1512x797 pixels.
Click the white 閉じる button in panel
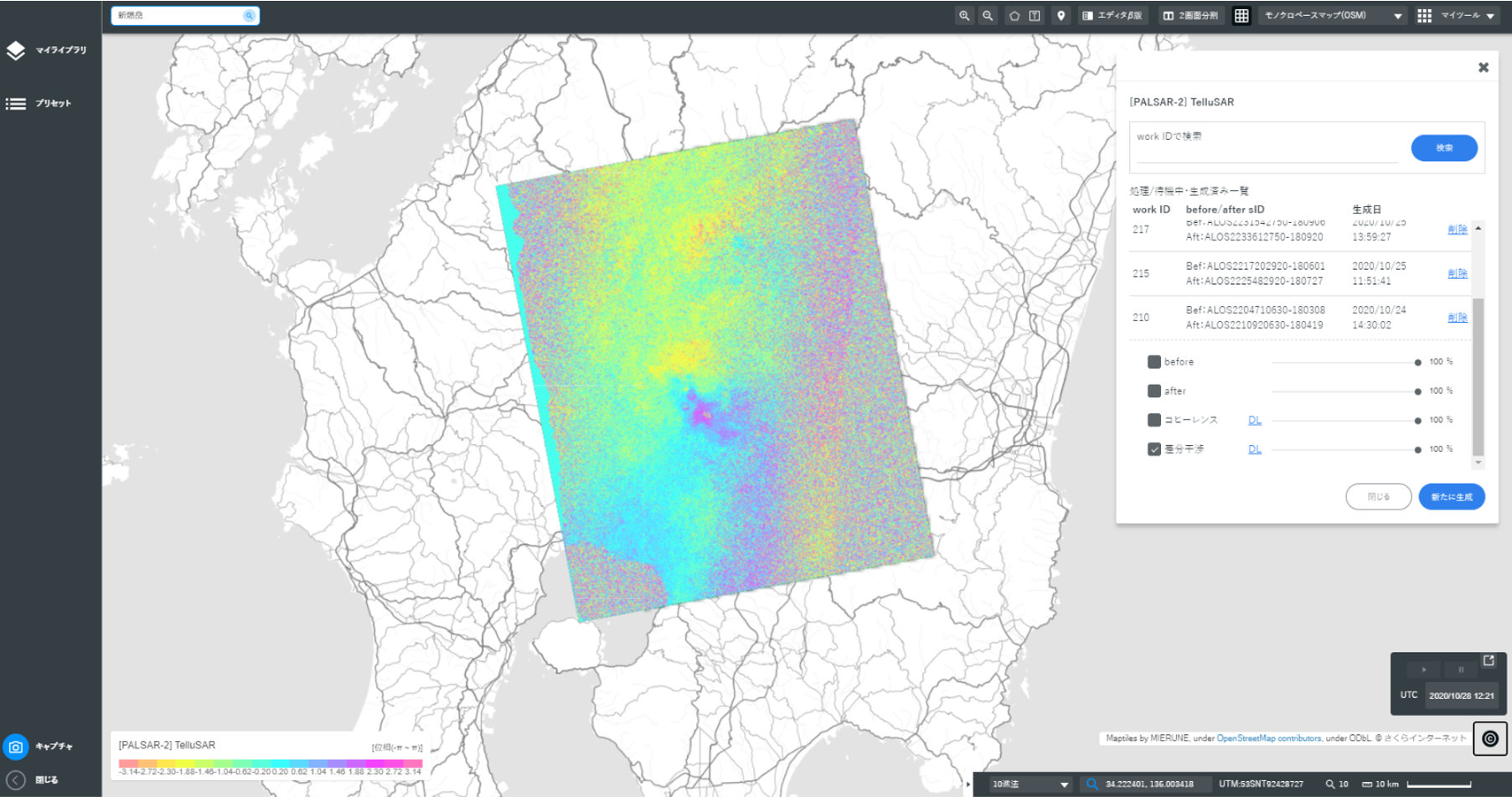point(1378,497)
